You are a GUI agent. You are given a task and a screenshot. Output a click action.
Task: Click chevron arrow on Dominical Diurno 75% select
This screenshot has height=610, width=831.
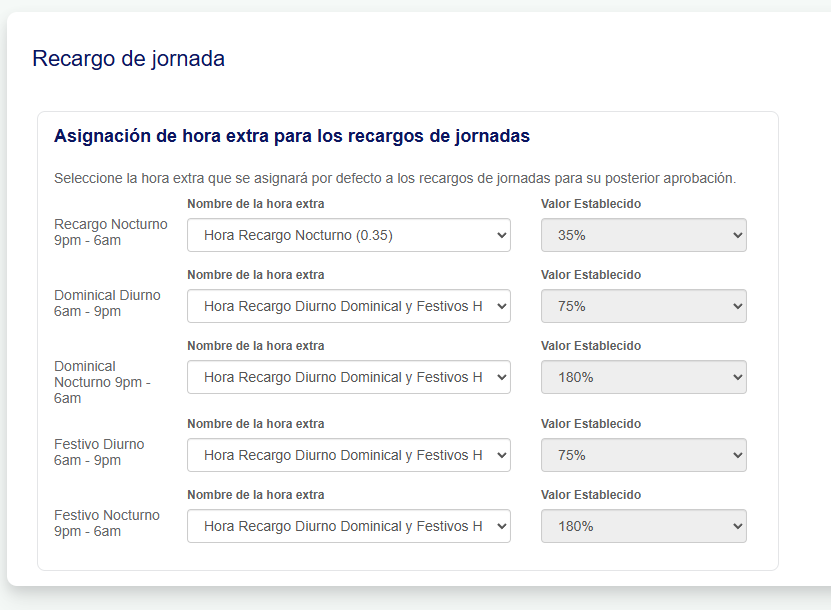click(x=737, y=306)
